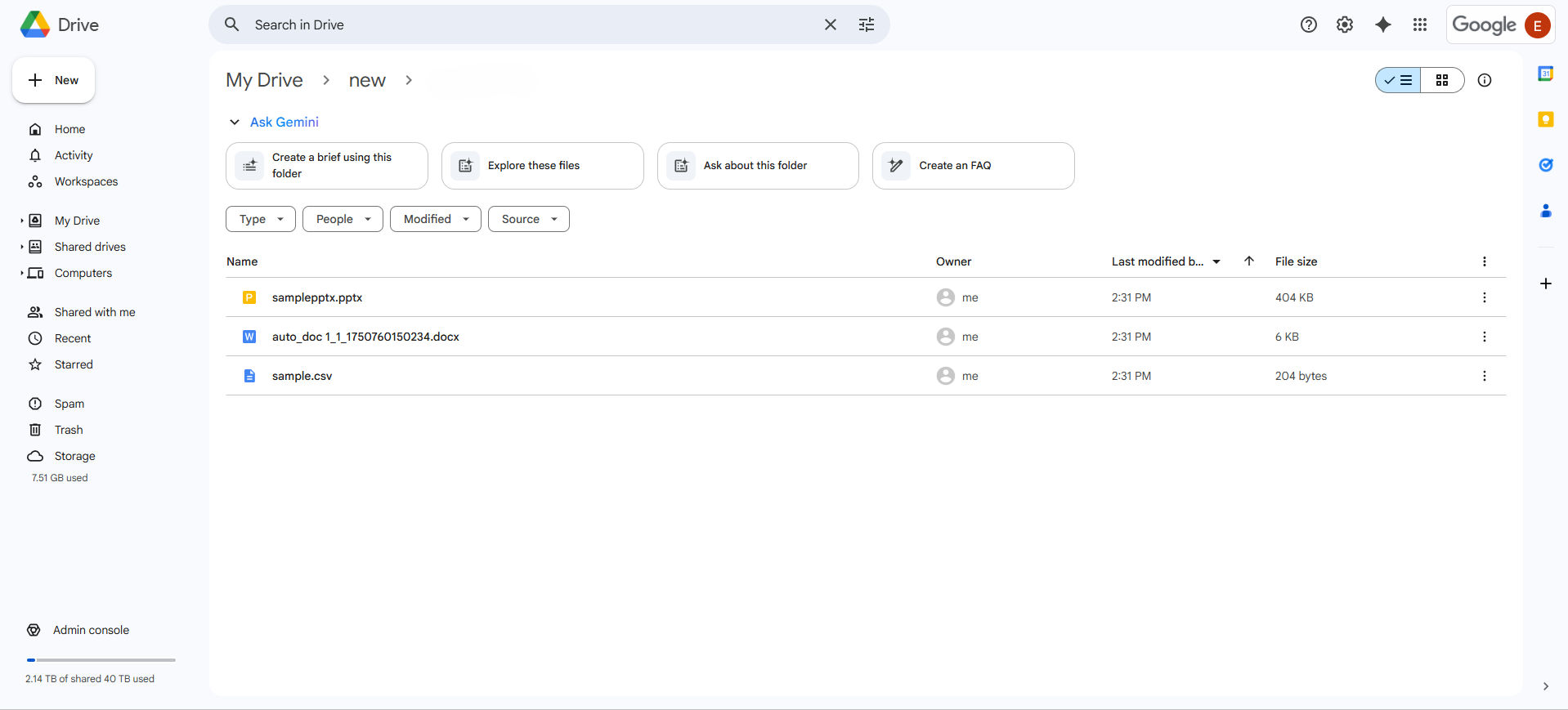This screenshot has width=1568, height=710.
Task: Click the Ask Gemini heading link
Action: tap(284, 122)
